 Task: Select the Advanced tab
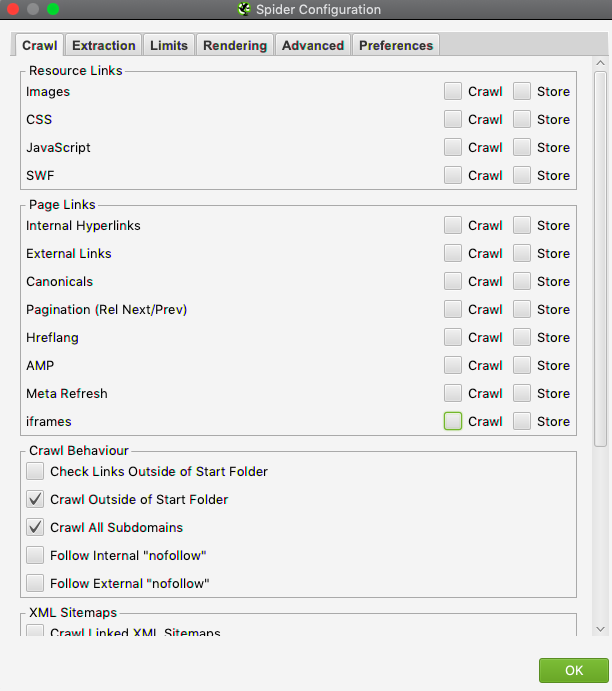click(x=313, y=45)
